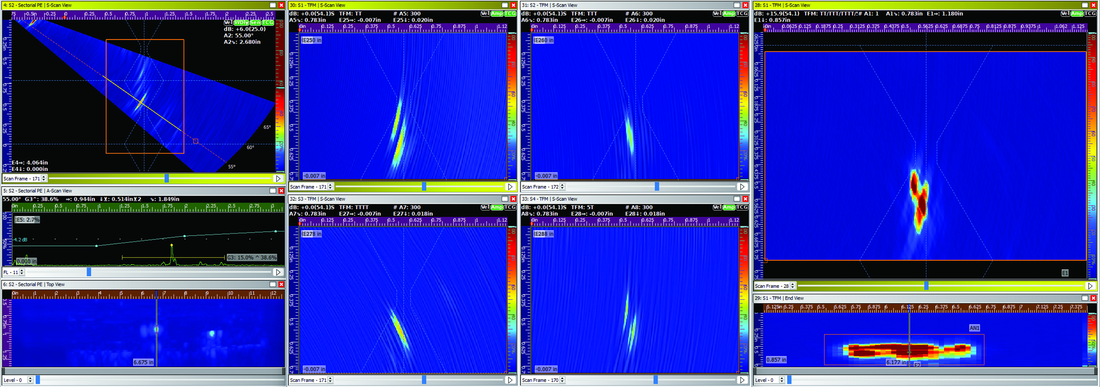
Task: Click the 6.675 in cursor label in Top View
Action: 144,362
